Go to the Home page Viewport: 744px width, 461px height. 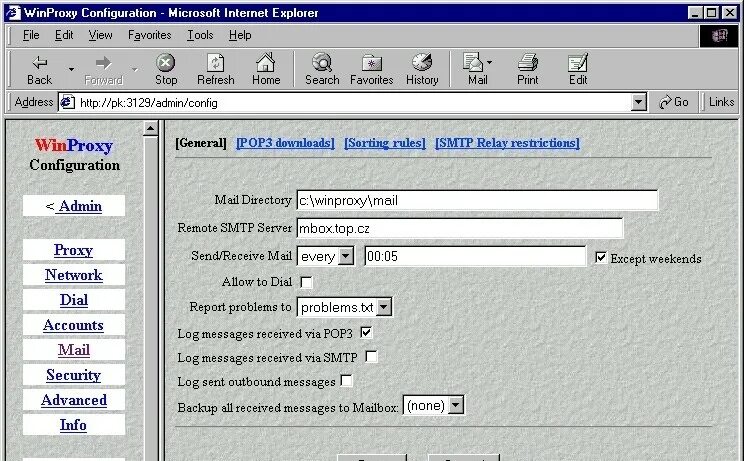click(266, 69)
